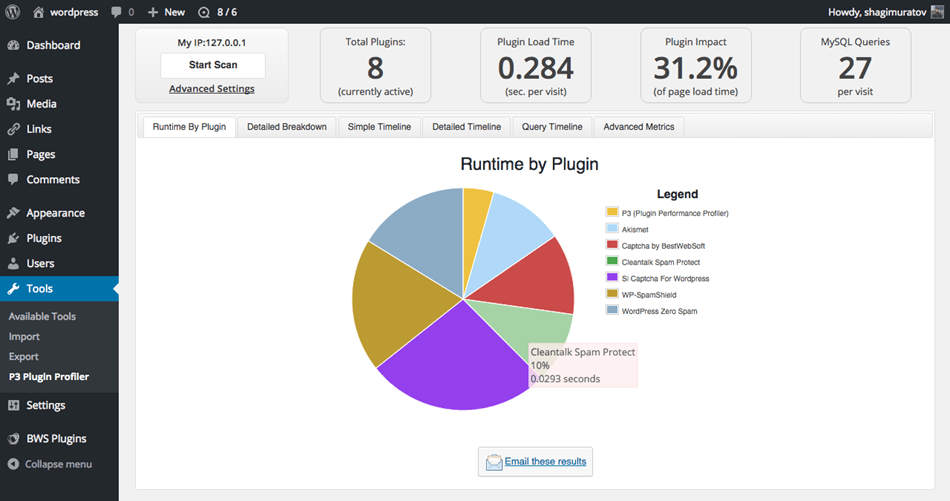
Task: Click the WP-SpamShield legend swatch
Action: pyautogui.click(x=612, y=294)
